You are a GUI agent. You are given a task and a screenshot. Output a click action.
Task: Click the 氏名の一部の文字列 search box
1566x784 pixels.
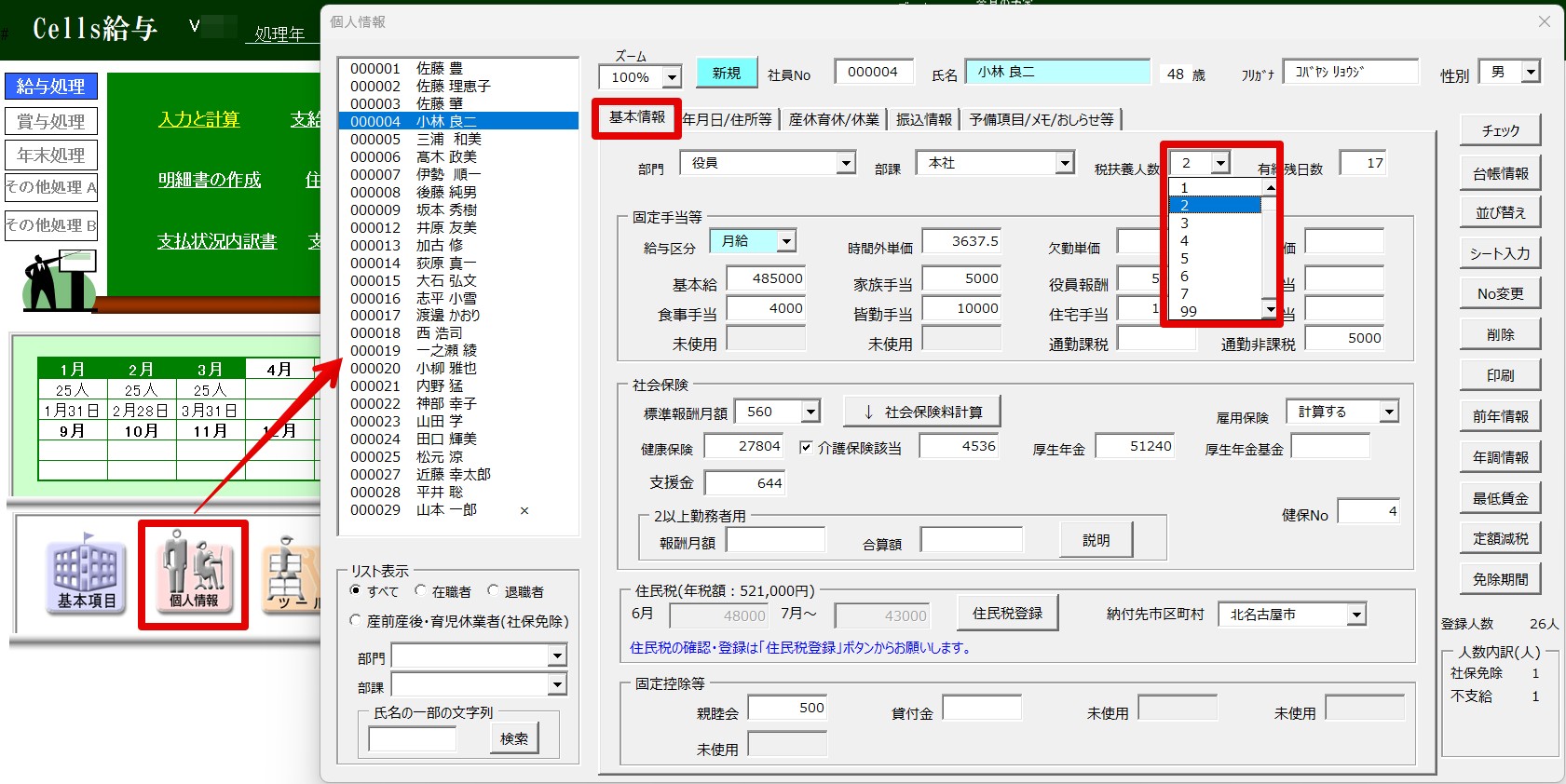[x=412, y=739]
